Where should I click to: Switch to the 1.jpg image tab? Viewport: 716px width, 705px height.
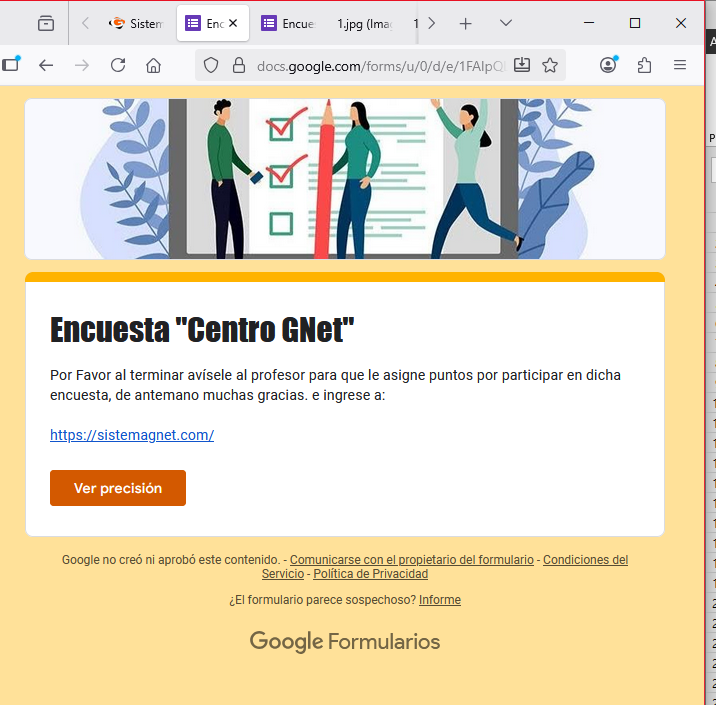click(365, 23)
